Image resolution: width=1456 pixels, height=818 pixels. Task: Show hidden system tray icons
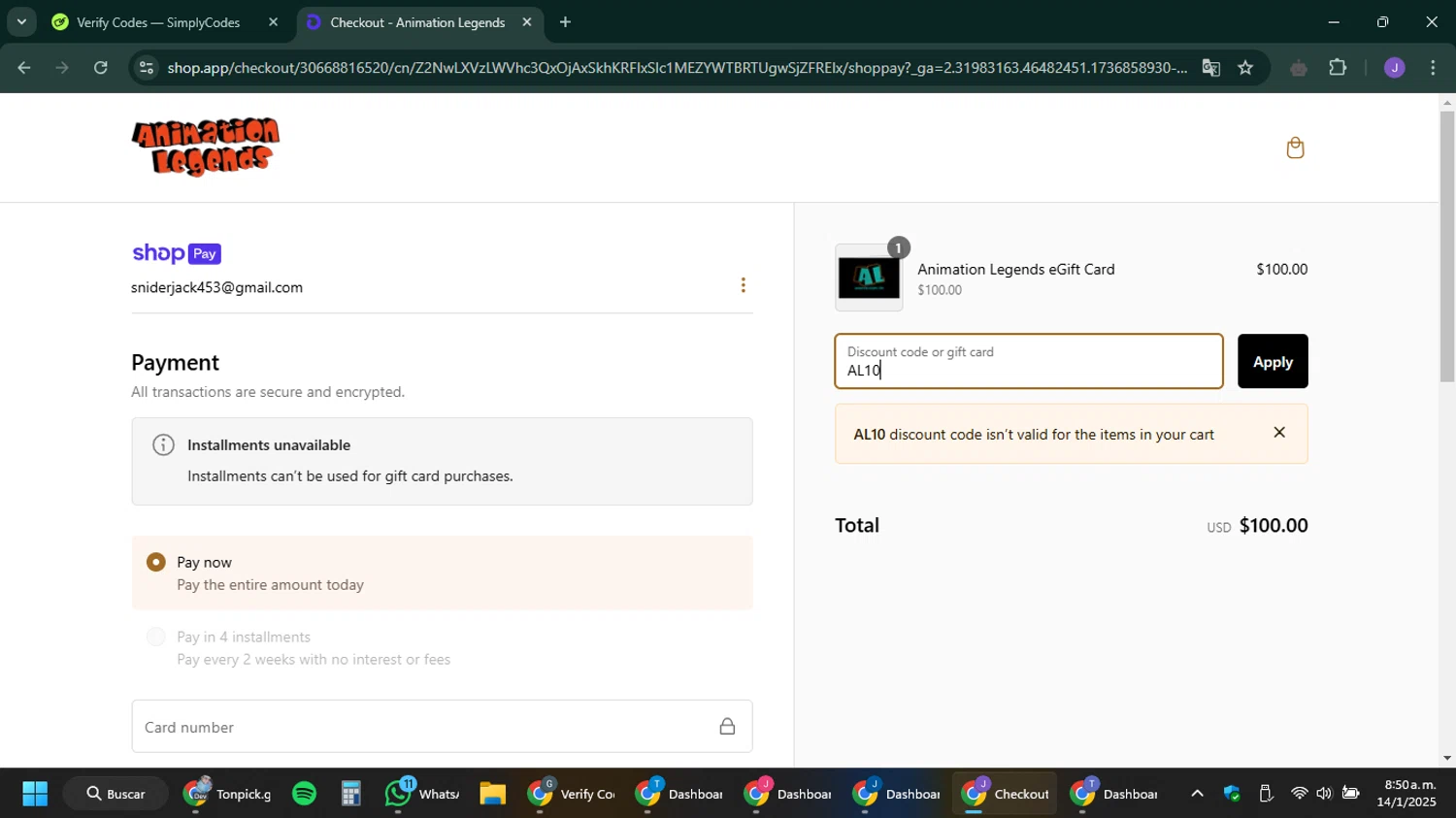click(1197, 794)
